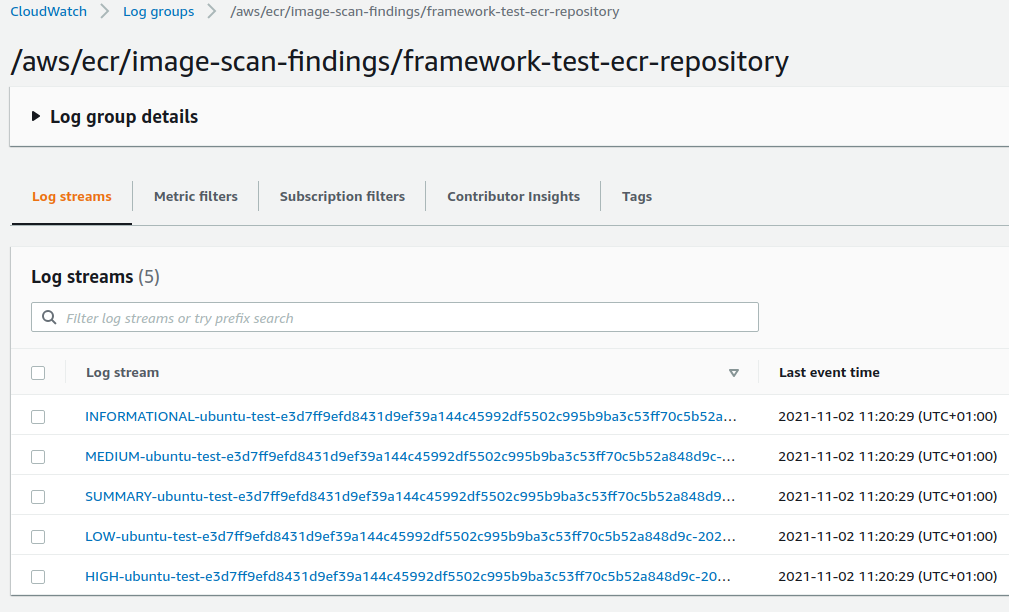Open the HIGH-ubuntu-test log stream link
The image size is (1009, 612).
tap(408, 576)
